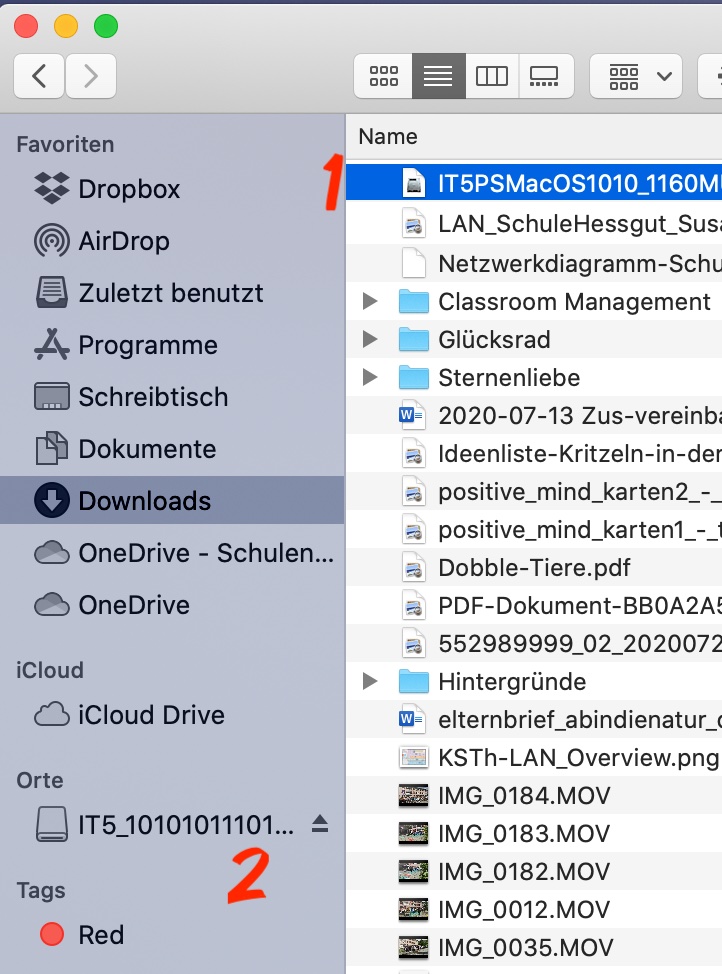The image size is (722, 974).
Task: Select Zuletzt benutzt in sidebar
Action: 170,293
